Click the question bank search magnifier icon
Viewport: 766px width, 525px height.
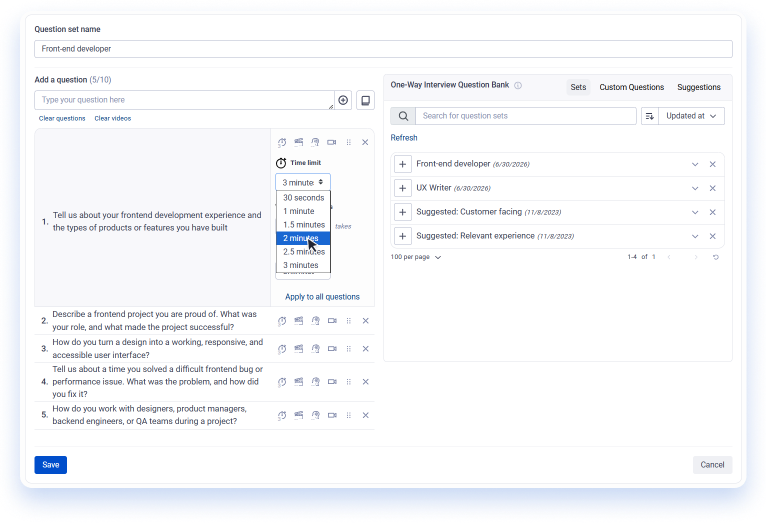tap(403, 116)
